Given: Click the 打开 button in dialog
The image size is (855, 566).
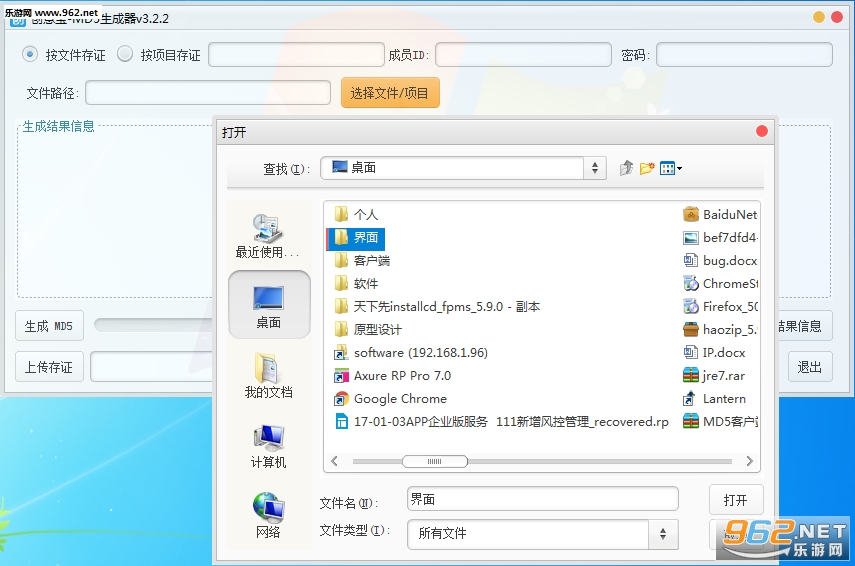Looking at the screenshot, I should [736, 500].
